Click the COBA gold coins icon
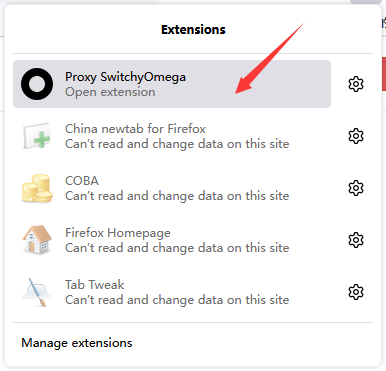The height and width of the screenshot is (371, 386). (x=37, y=188)
